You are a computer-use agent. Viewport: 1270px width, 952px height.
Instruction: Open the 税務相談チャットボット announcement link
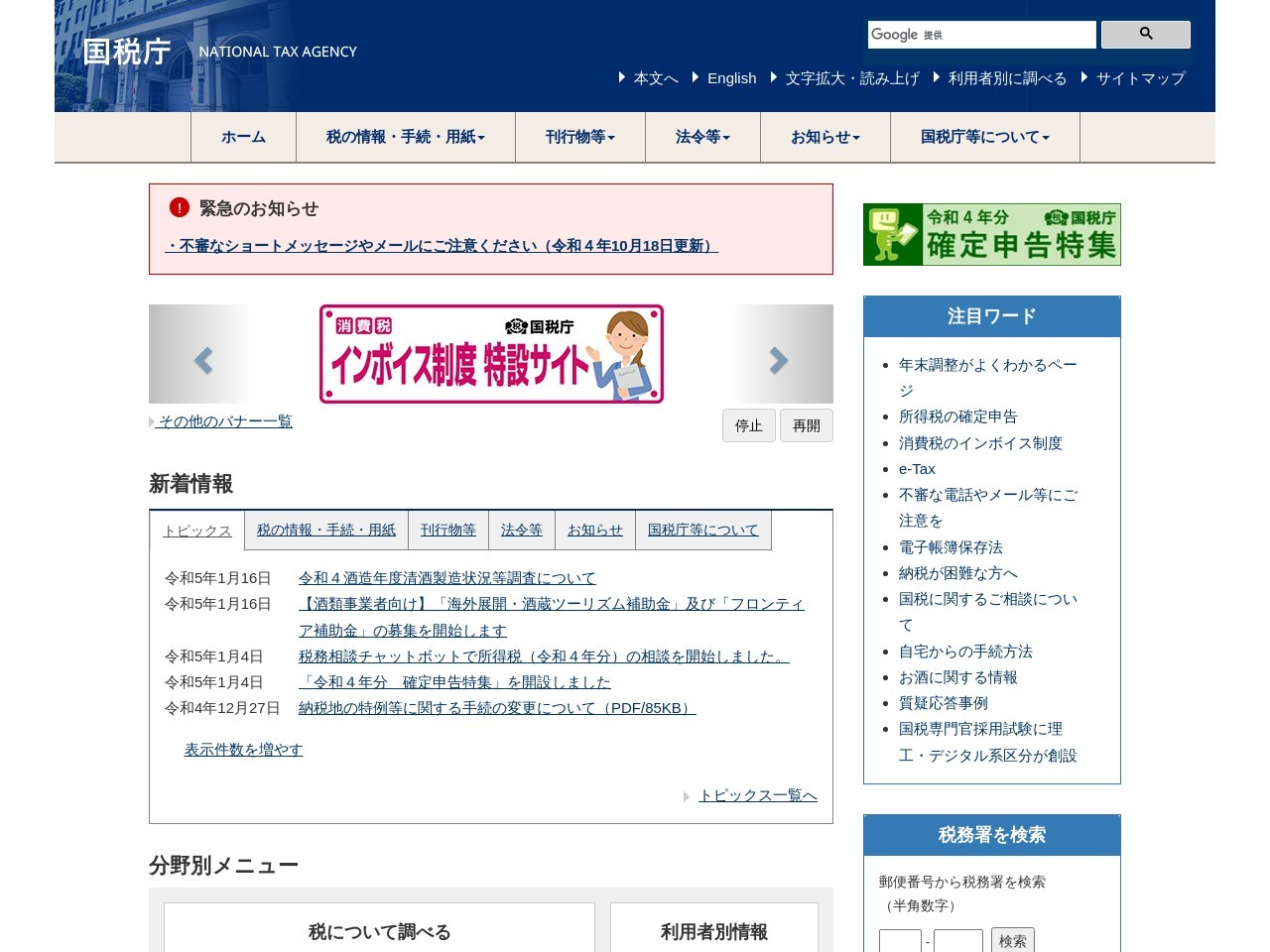coord(544,656)
